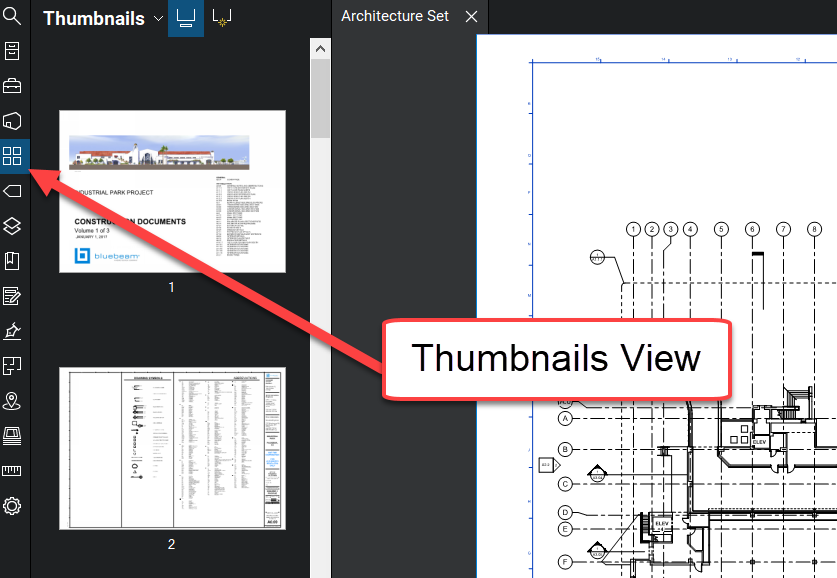The width and height of the screenshot is (837, 578).
Task: Open the Places panel
Action: coord(11,401)
